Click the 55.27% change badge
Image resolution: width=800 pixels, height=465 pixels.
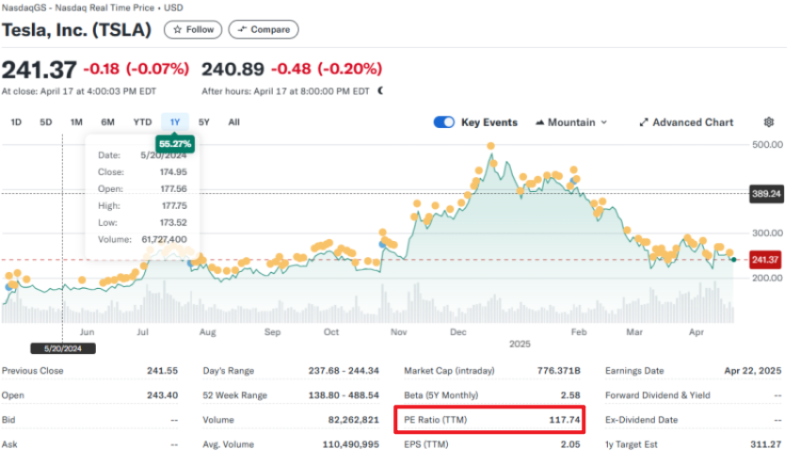pyautogui.click(x=175, y=144)
